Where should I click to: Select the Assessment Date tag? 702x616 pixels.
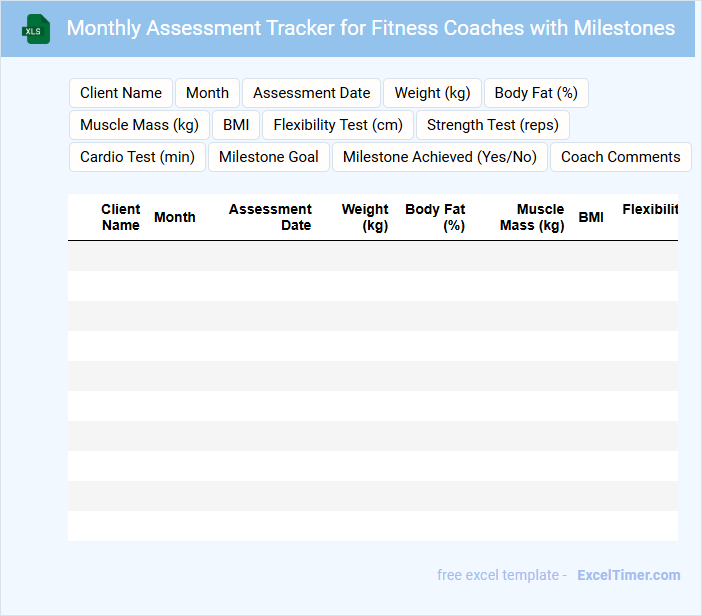pos(312,93)
